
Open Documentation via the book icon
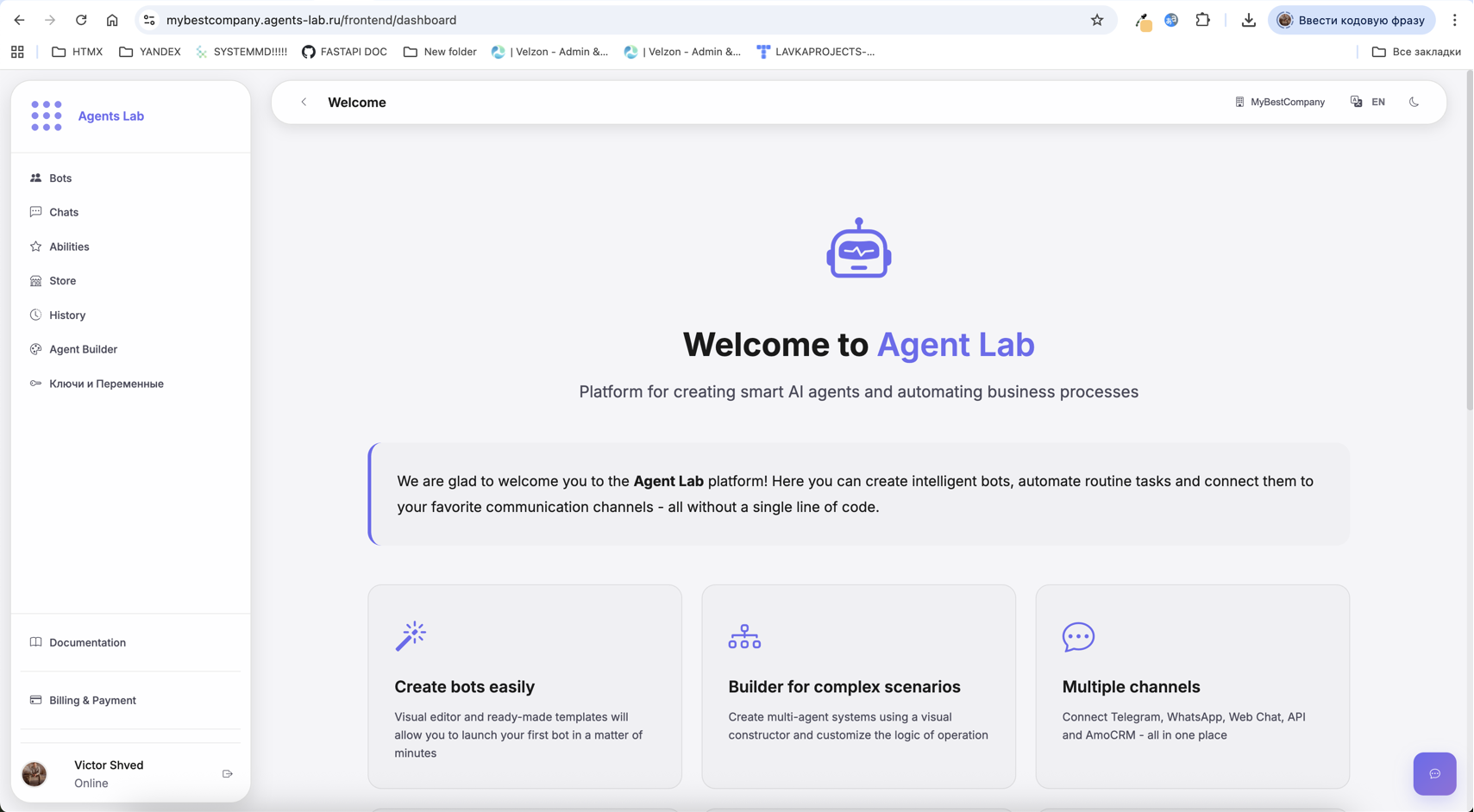click(35, 642)
